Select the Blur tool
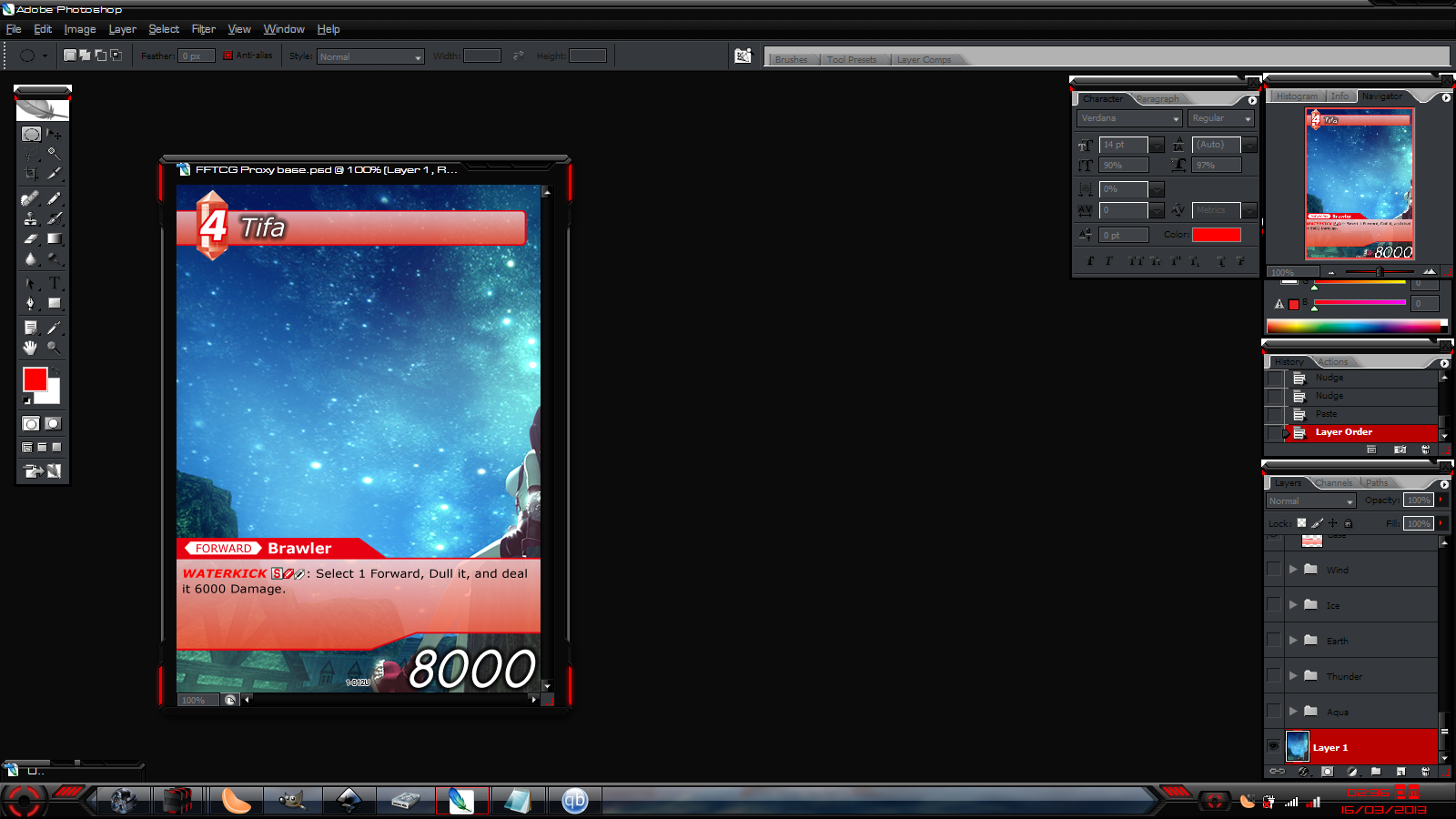Viewport: 1456px width, 819px height. point(31,258)
